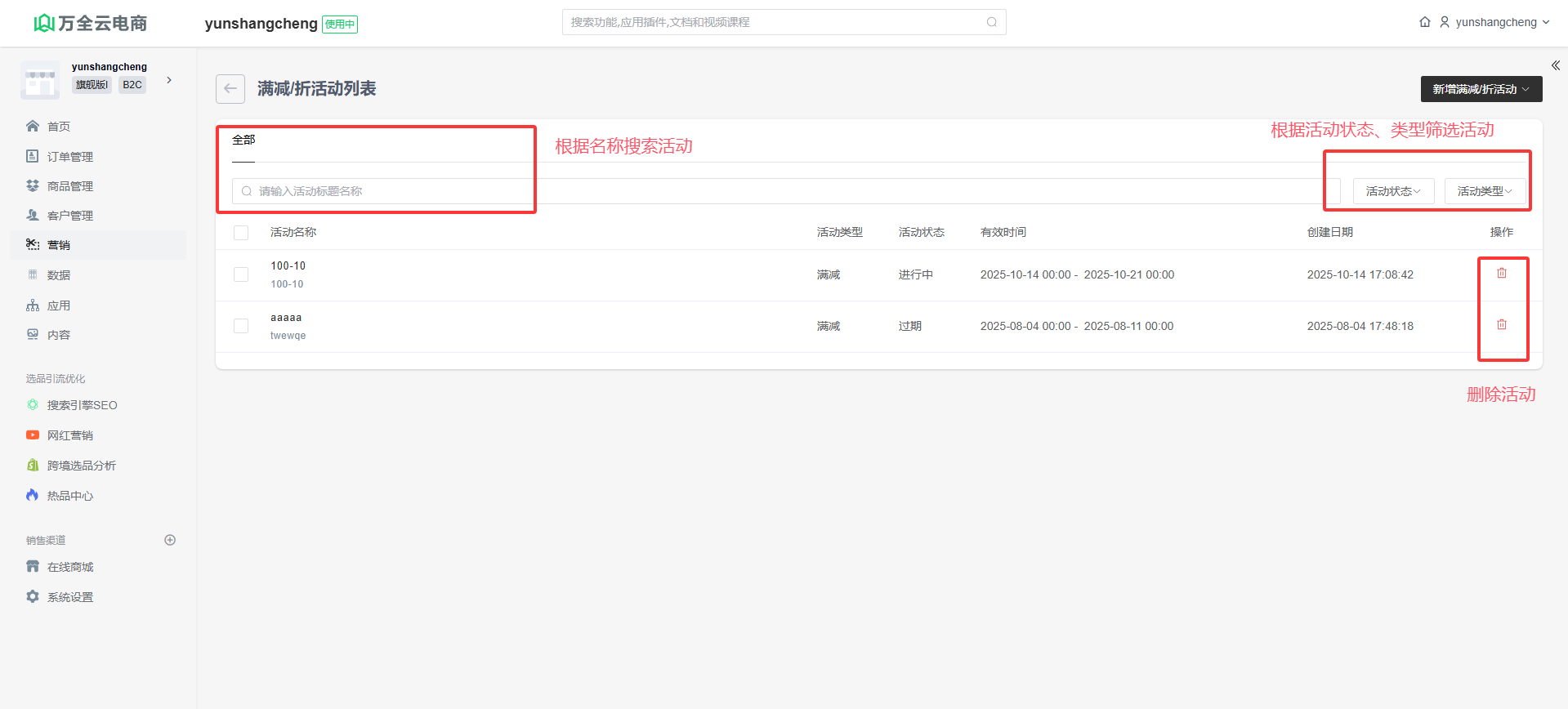Collapse the panel with double-chevron icon

tap(1555, 65)
